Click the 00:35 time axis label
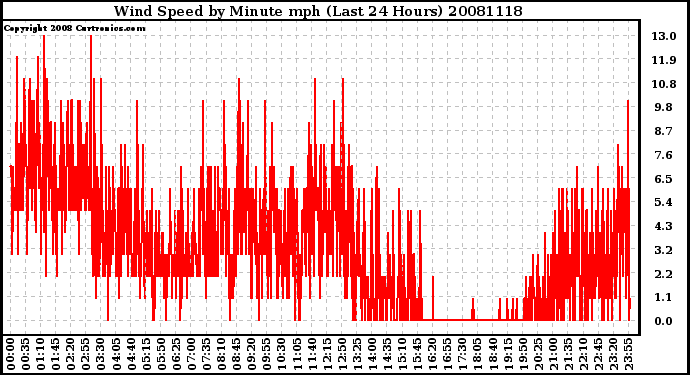 (x=26, y=354)
